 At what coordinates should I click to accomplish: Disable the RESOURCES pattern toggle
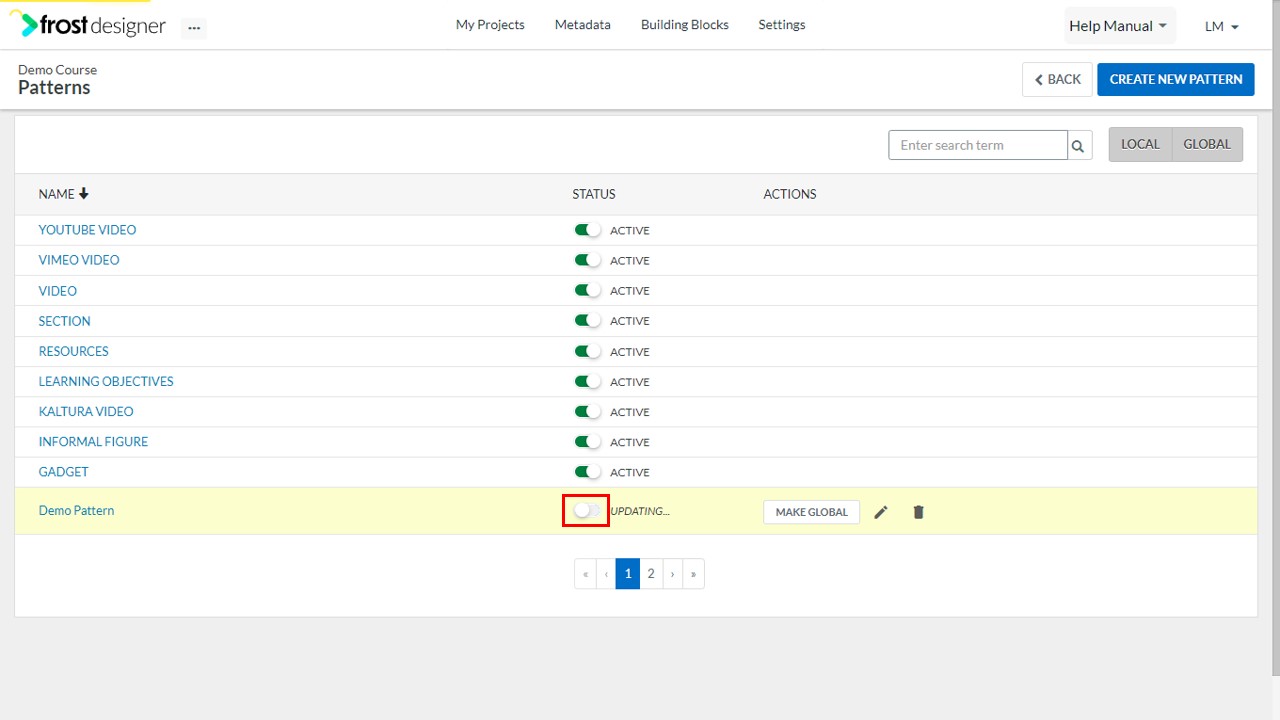coord(587,351)
